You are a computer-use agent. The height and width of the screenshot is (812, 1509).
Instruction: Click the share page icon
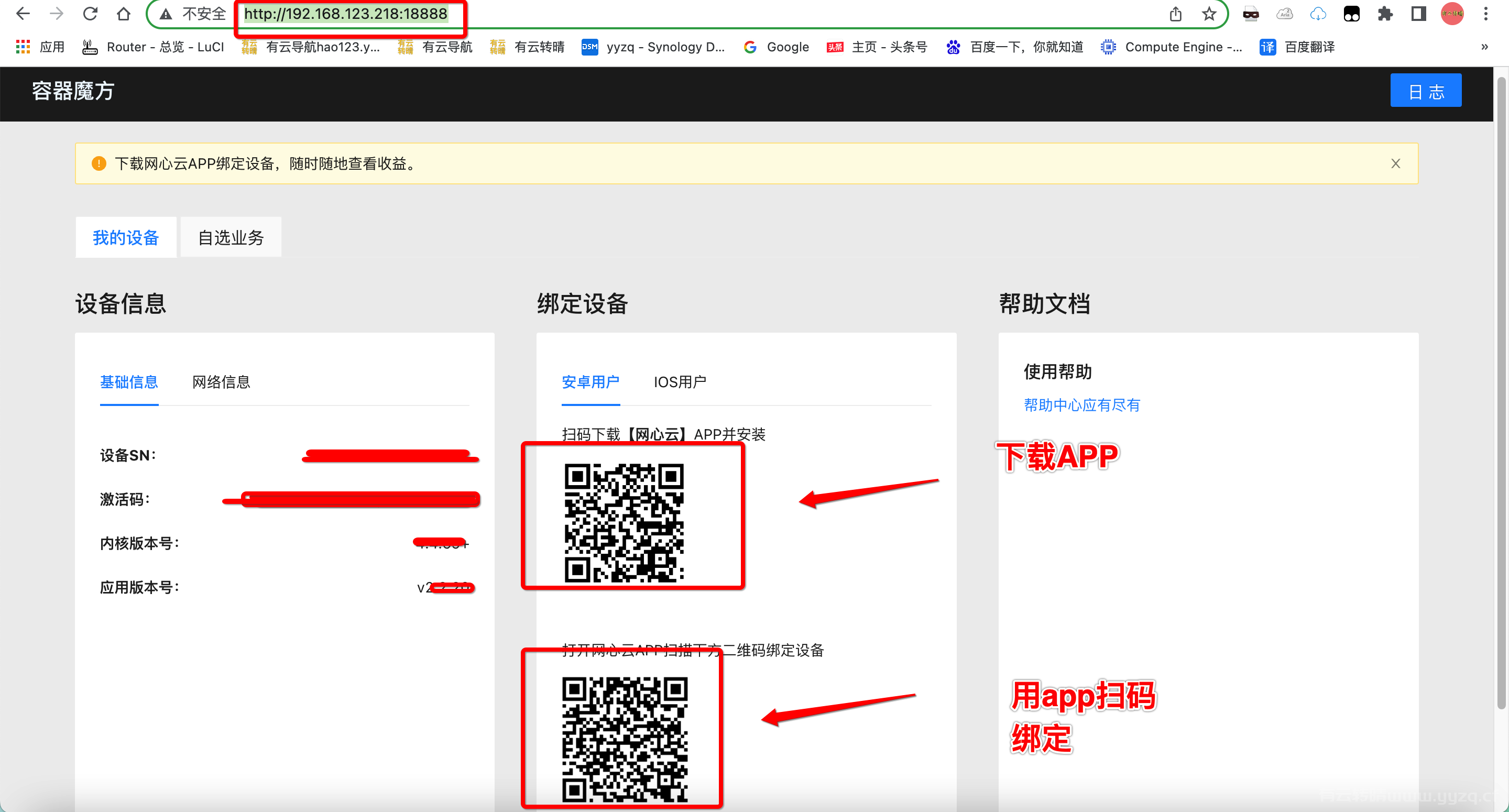(x=1175, y=14)
